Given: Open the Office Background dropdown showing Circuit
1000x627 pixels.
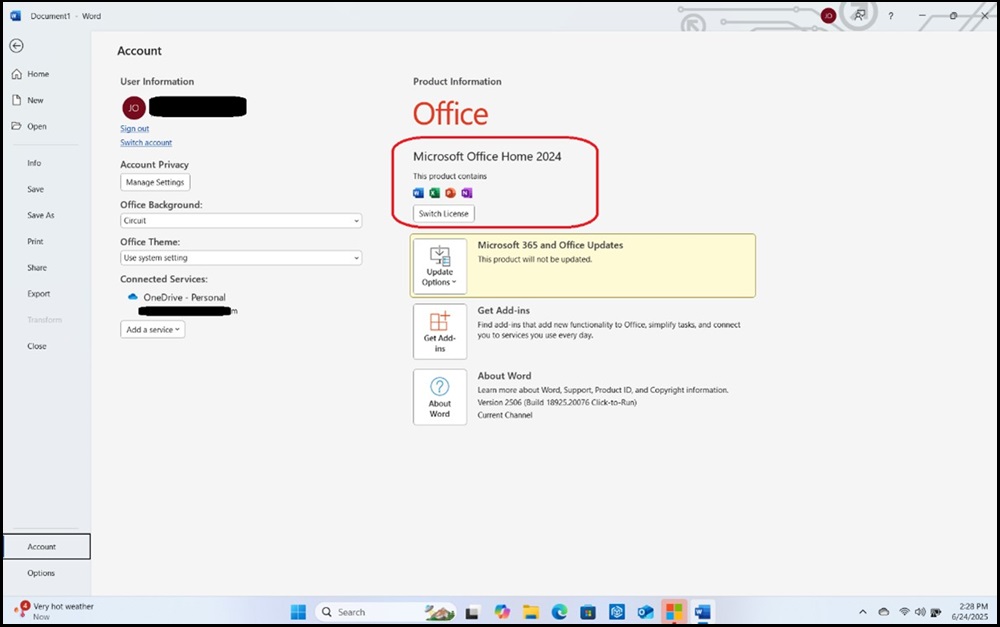Looking at the screenshot, I should coord(240,220).
